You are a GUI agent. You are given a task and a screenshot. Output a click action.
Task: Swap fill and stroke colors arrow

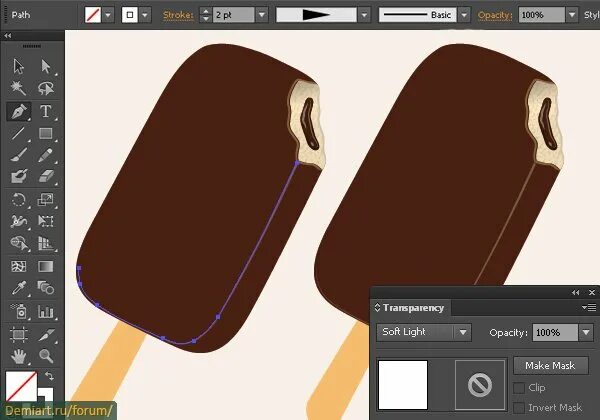point(49,376)
